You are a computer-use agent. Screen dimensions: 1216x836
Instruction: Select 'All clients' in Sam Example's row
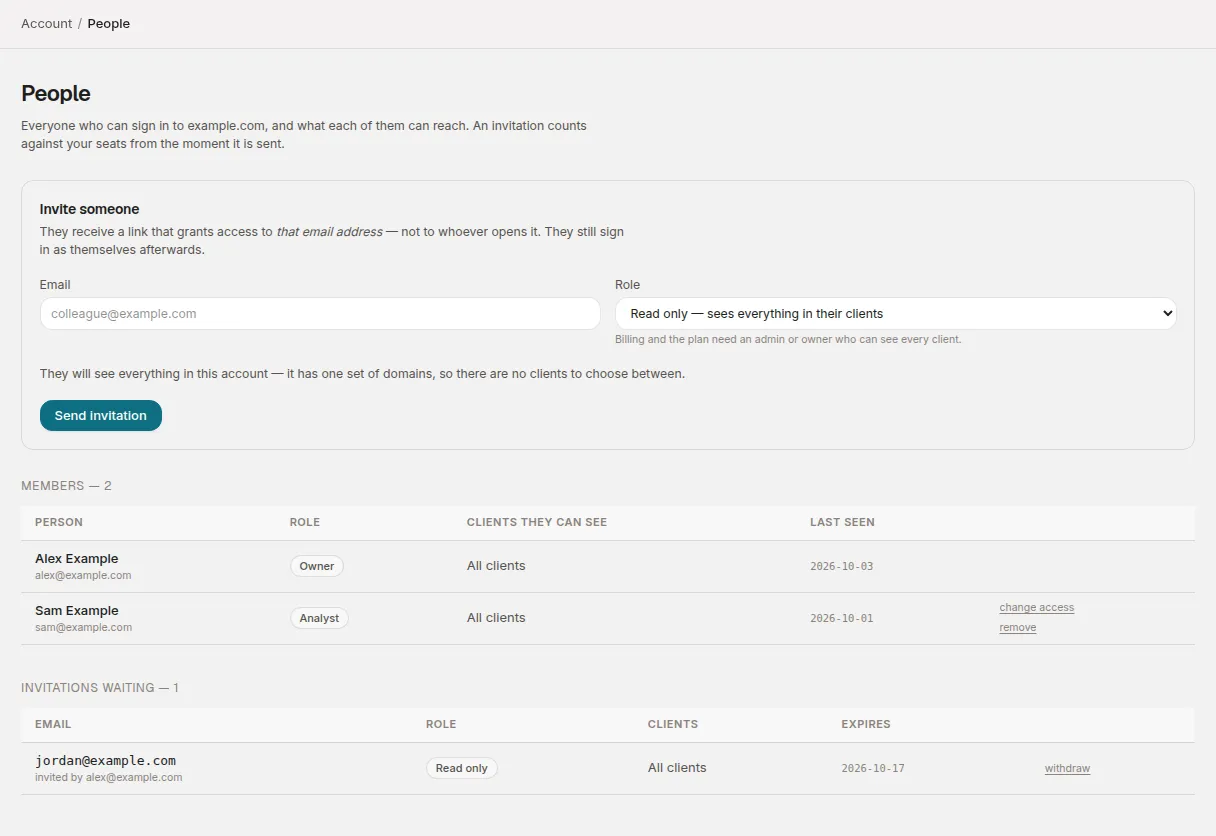(496, 618)
